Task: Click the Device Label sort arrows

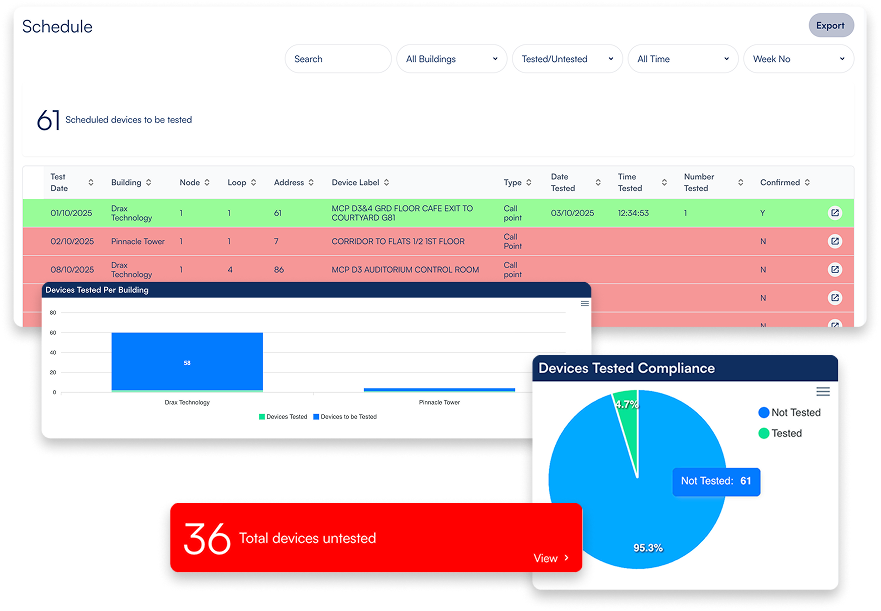Action: tap(386, 182)
